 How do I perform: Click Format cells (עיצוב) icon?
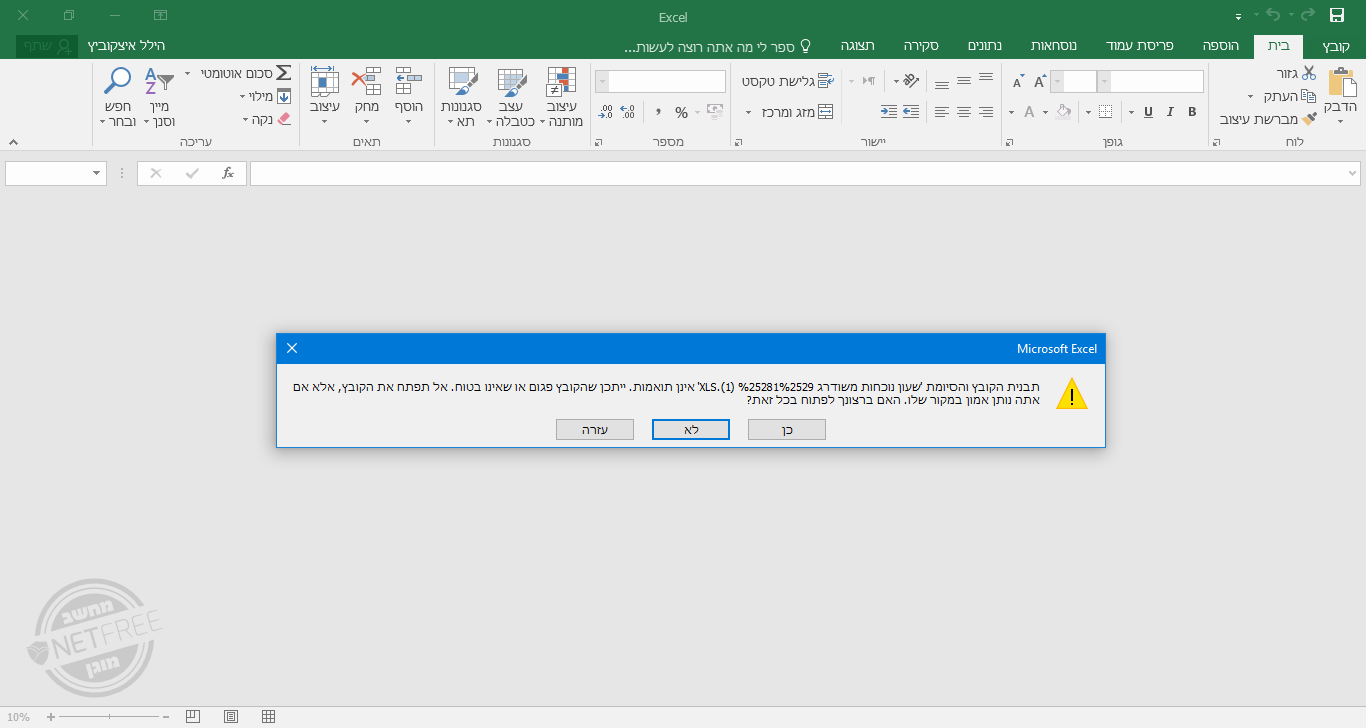324,81
